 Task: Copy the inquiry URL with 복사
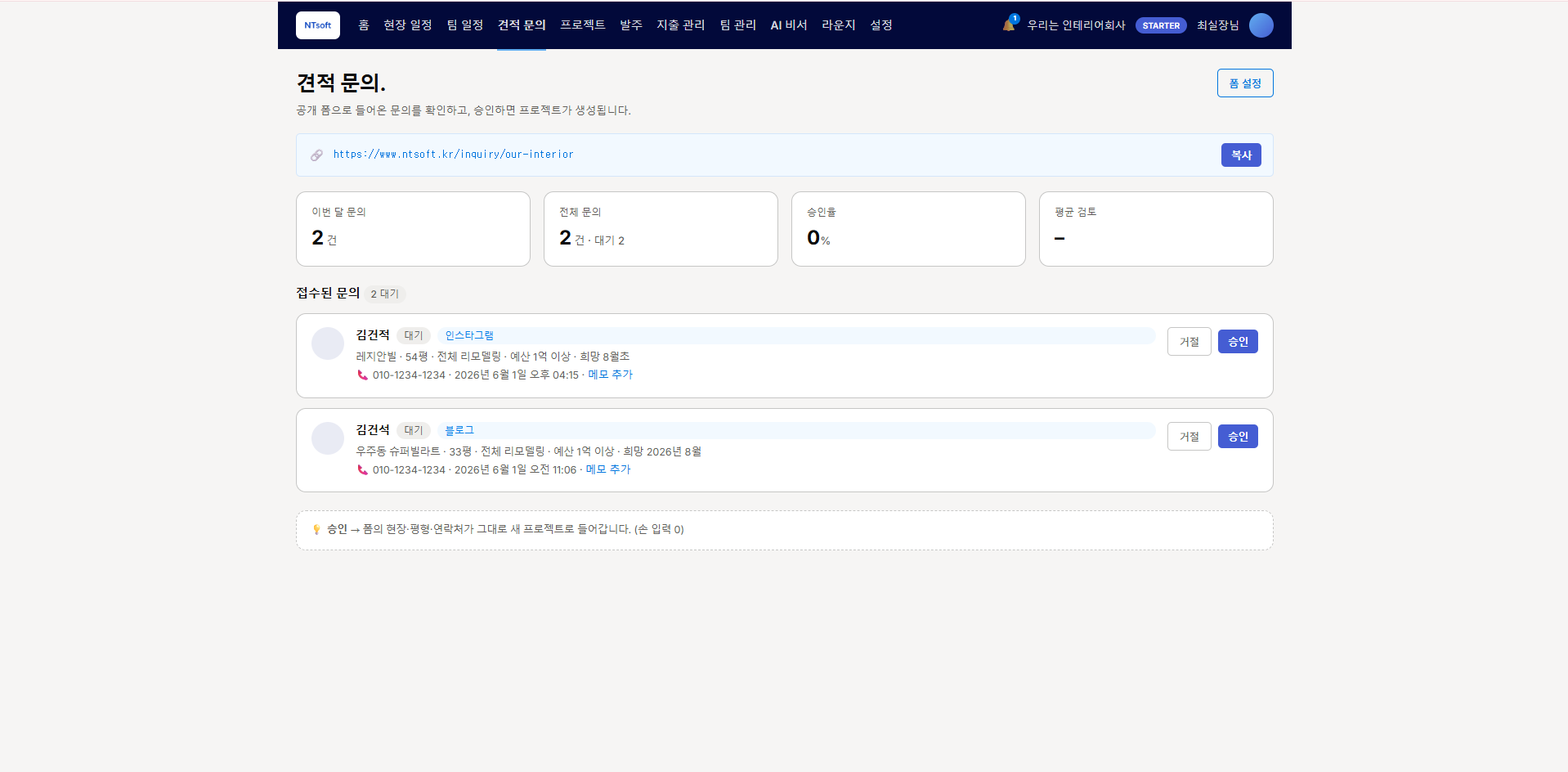tap(1241, 155)
